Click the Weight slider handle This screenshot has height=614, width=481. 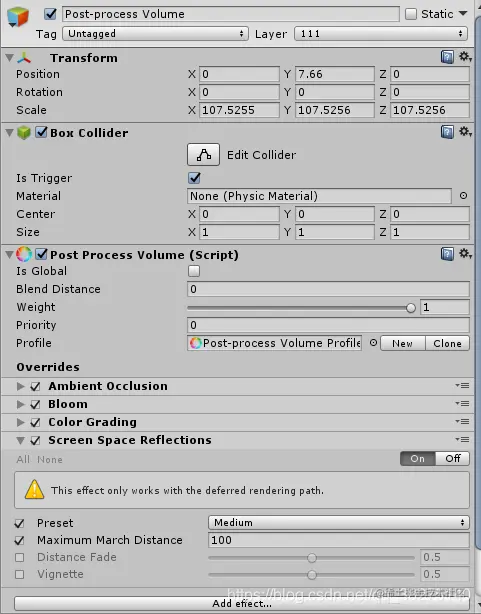coord(410,308)
